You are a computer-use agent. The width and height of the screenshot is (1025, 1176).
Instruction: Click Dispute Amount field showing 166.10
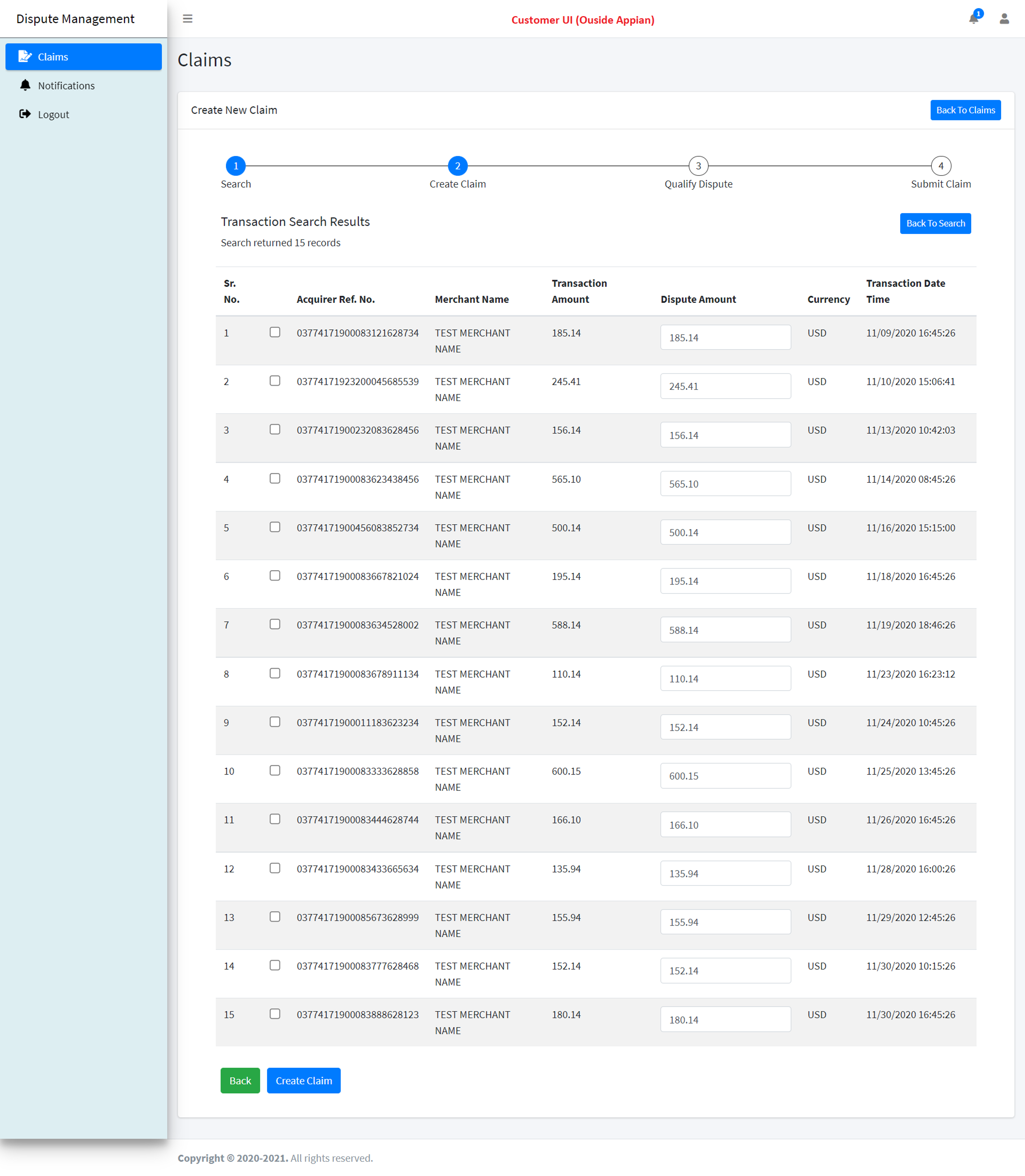(x=725, y=825)
